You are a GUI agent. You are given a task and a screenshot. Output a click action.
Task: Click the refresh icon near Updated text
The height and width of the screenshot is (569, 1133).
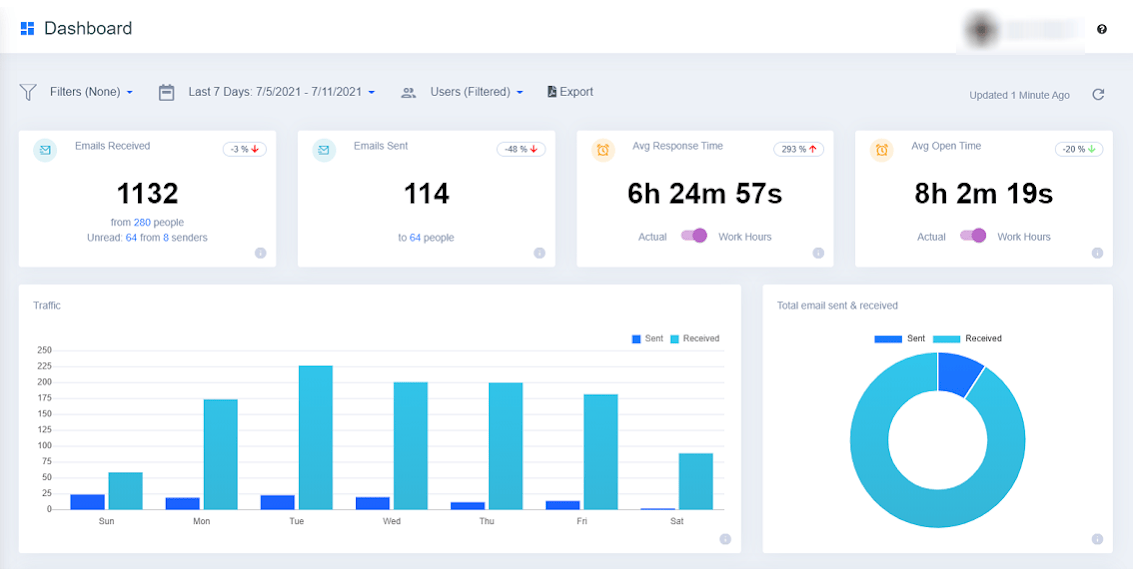click(x=1098, y=95)
